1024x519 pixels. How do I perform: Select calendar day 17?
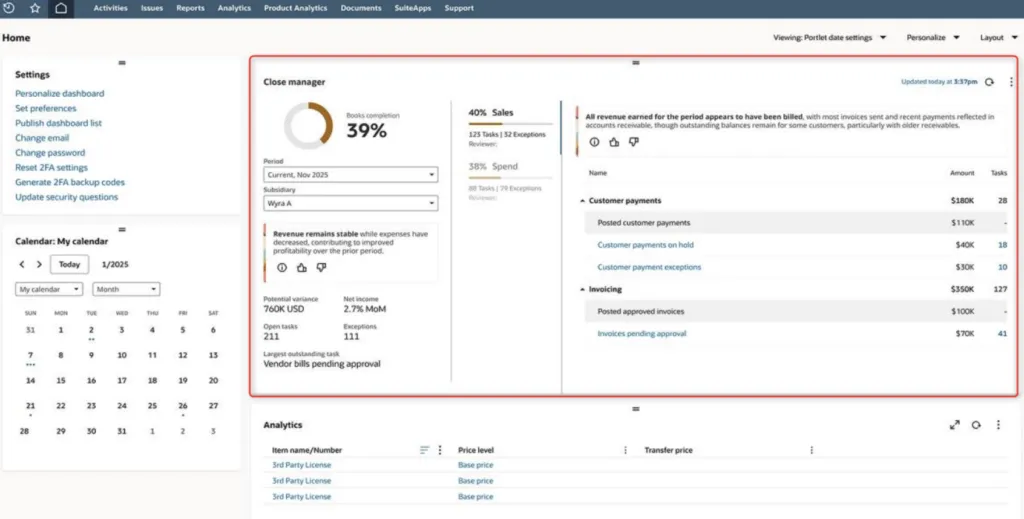pos(121,381)
